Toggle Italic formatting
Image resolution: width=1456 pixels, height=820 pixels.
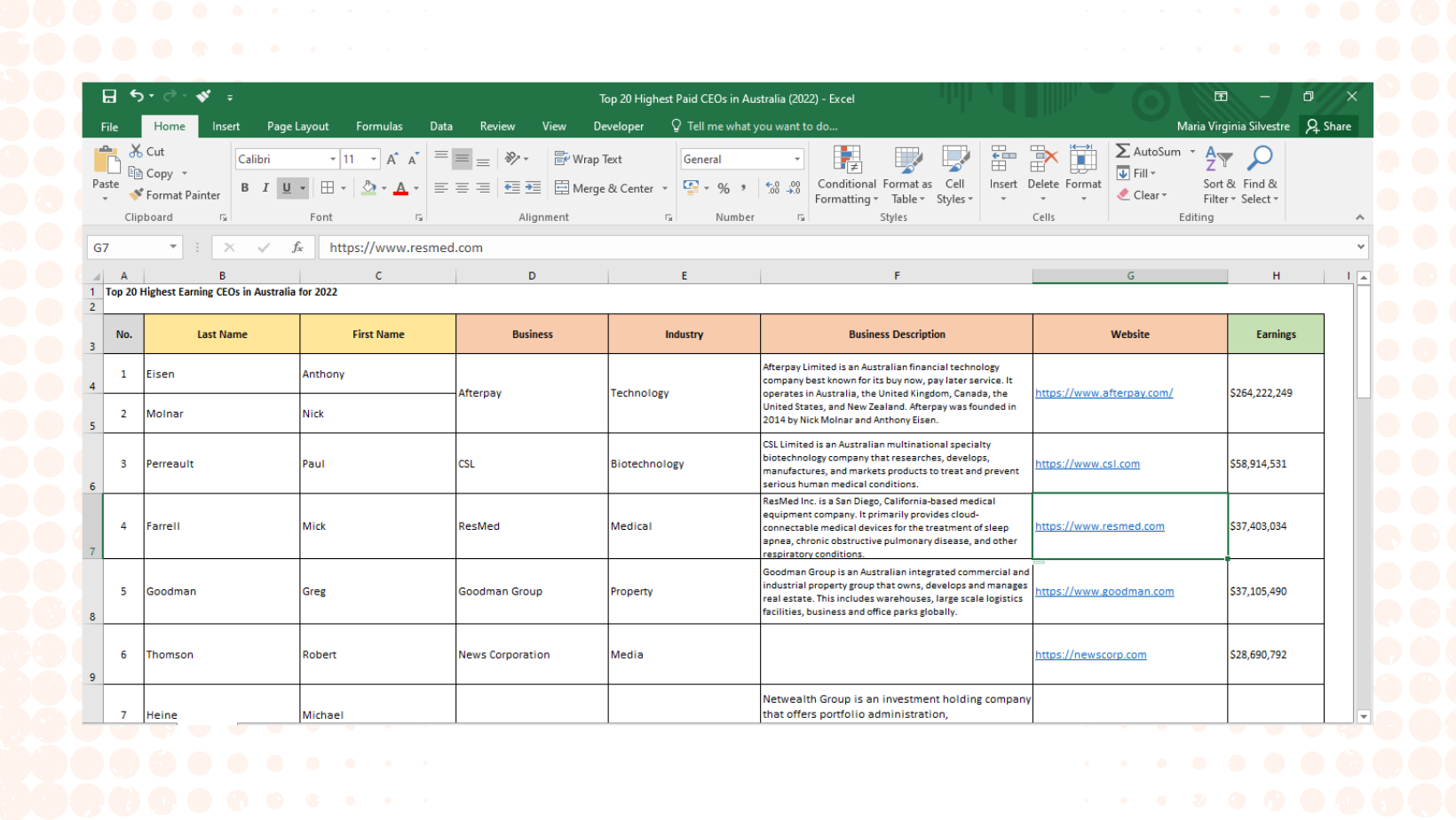(265, 188)
